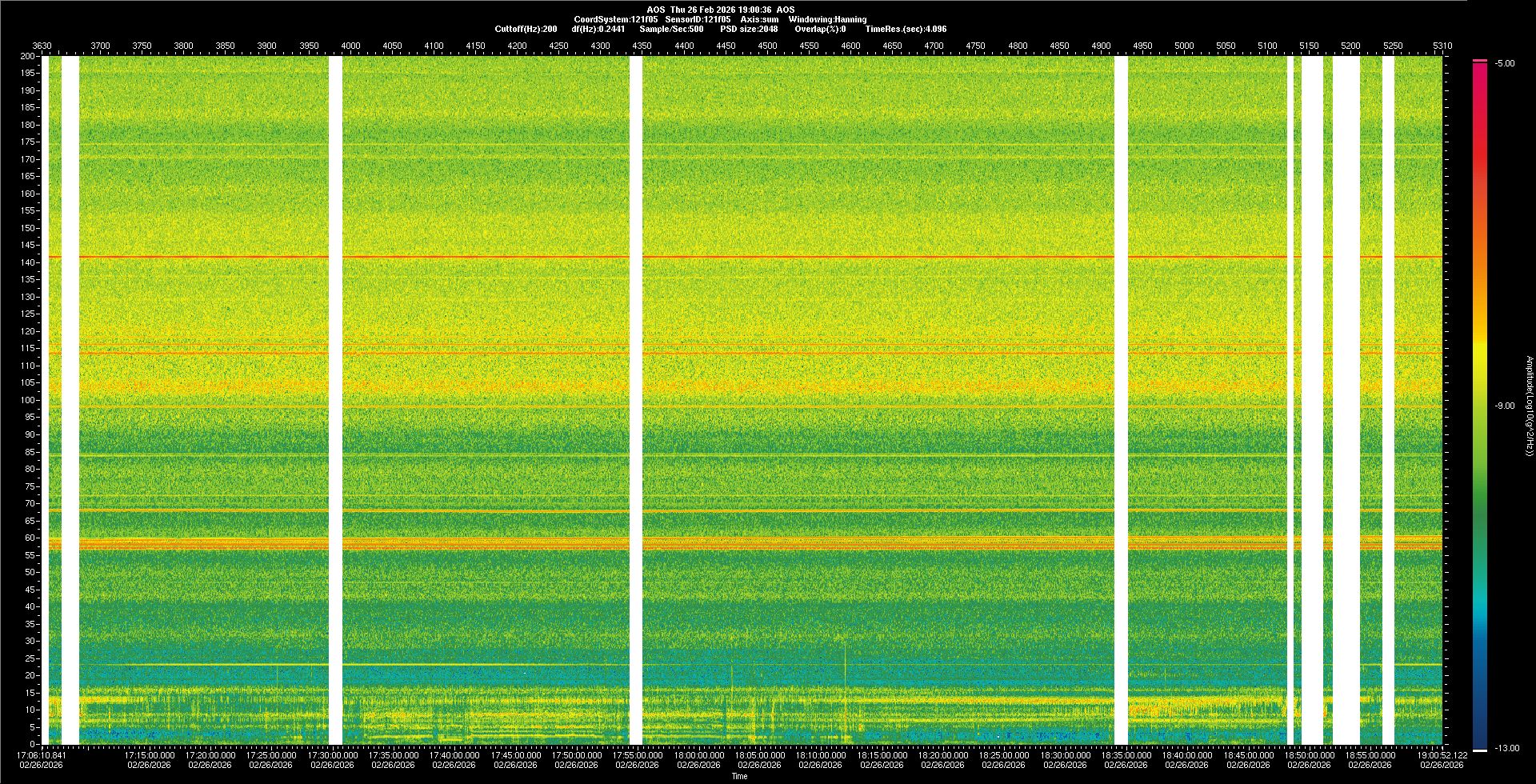Click the 18:00:00.000 time axis label
The height and width of the screenshot is (784, 1536).
(698, 755)
